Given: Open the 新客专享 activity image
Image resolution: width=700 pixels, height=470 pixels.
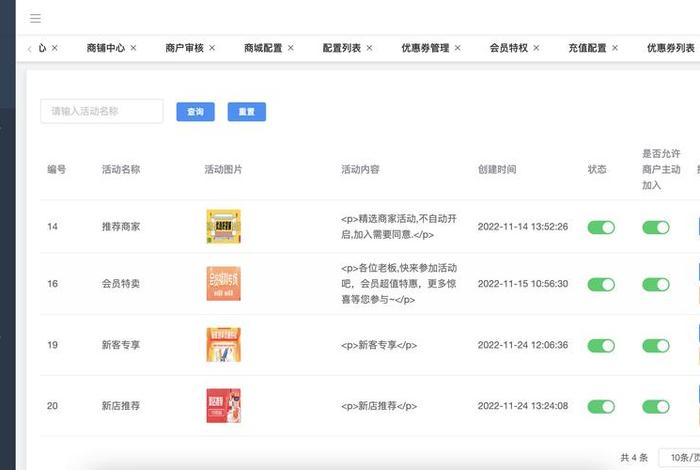Looking at the screenshot, I should click(x=224, y=345).
